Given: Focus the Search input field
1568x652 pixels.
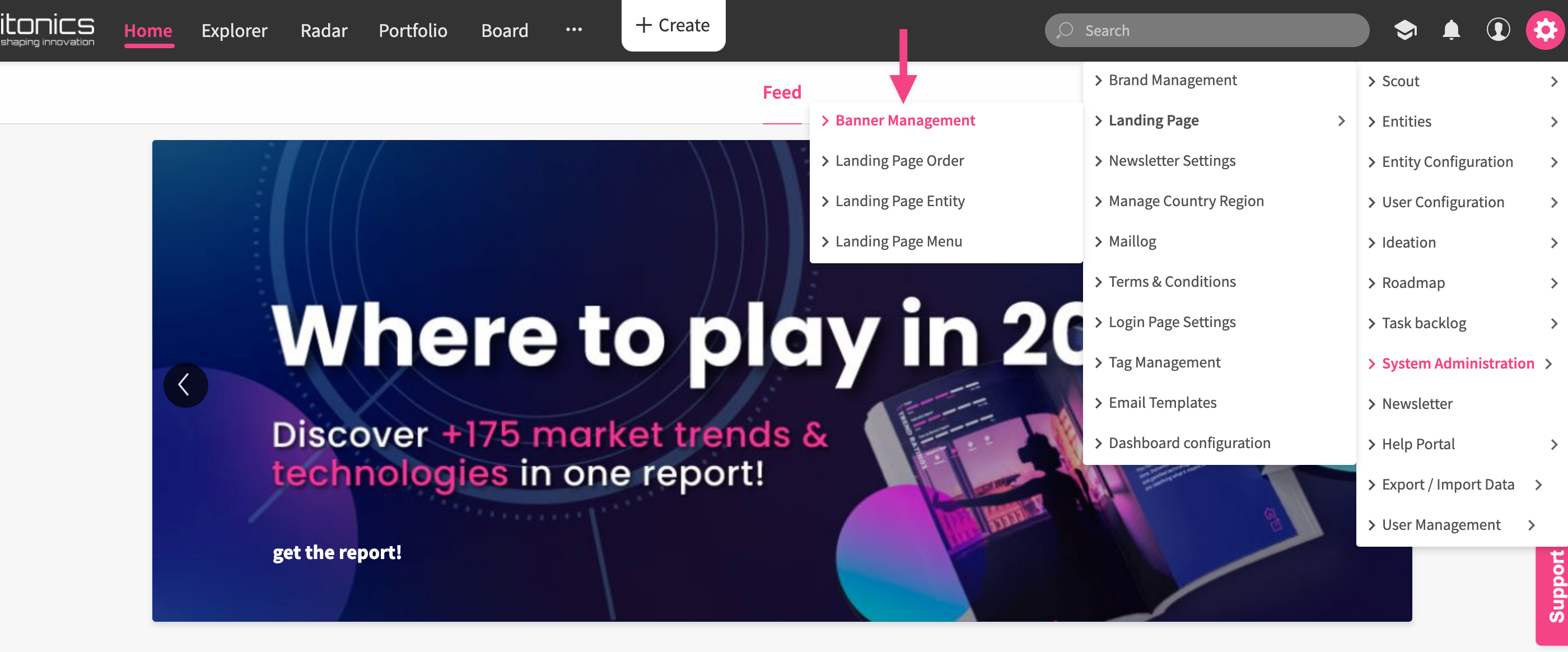Looking at the screenshot, I should click(x=1206, y=30).
